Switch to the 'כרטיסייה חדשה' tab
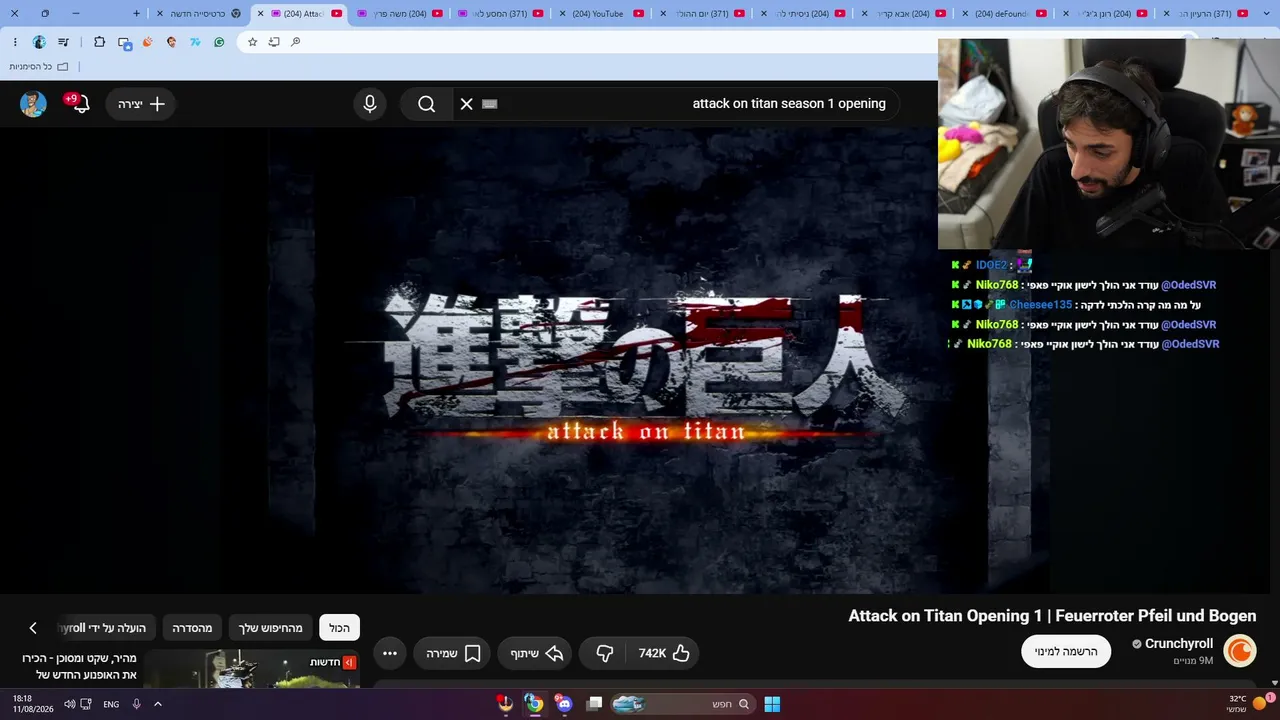Image resolution: width=1280 pixels, height=720 pixels. tap(198, 13)
